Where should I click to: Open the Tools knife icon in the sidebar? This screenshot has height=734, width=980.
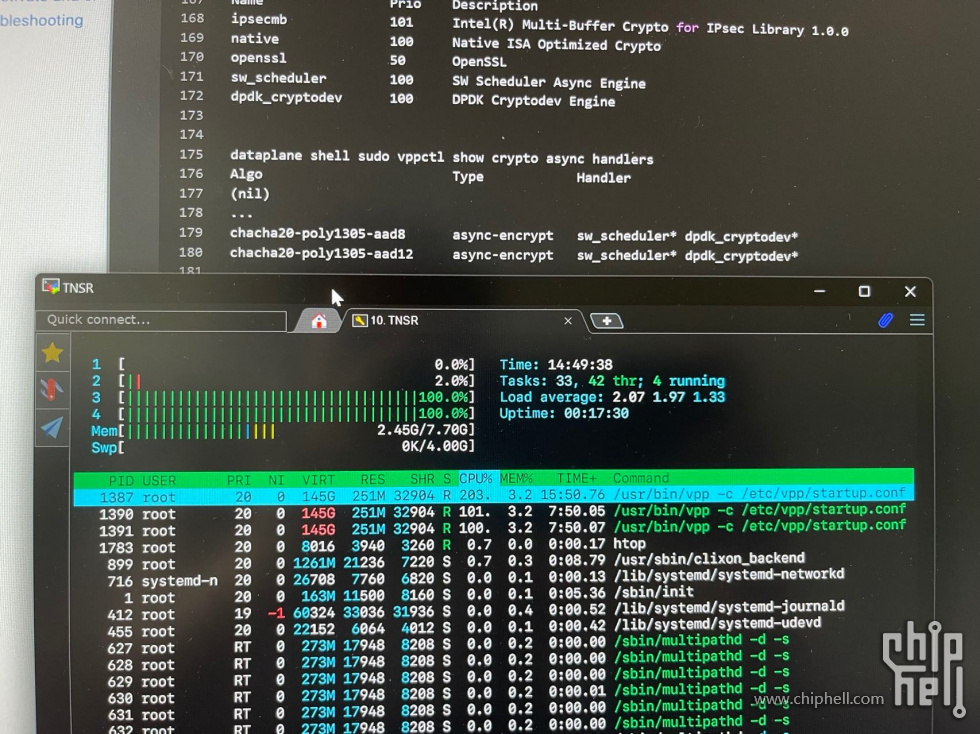[52, 390]
